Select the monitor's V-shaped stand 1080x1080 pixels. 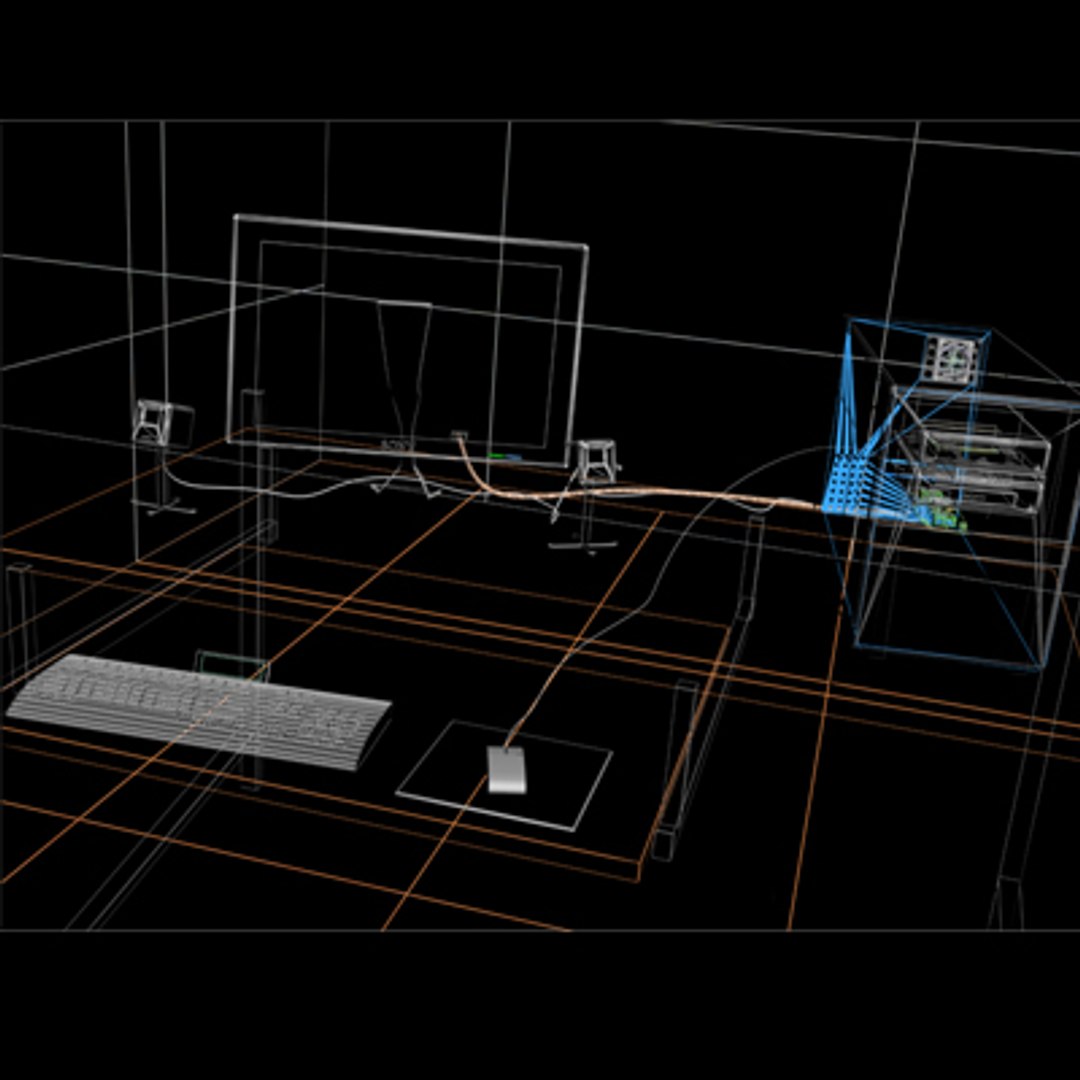[x=404, y=397]
